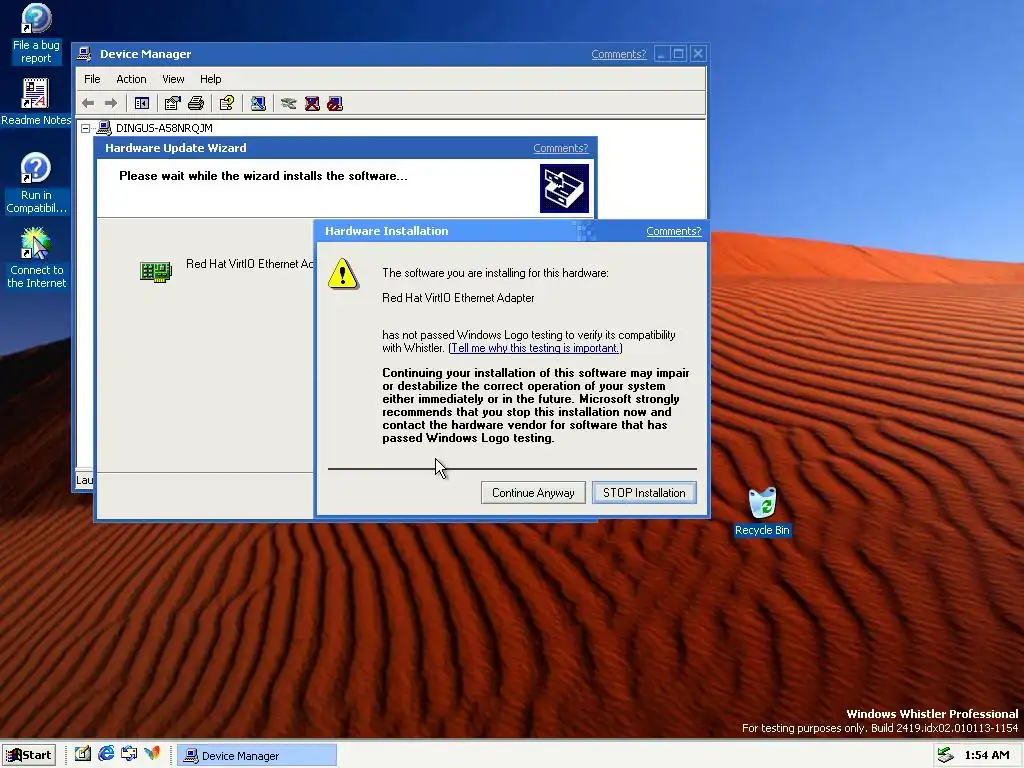1024x768 pixels.
Task: Maximize the Device Manager window
Action: tap(679, 54)
